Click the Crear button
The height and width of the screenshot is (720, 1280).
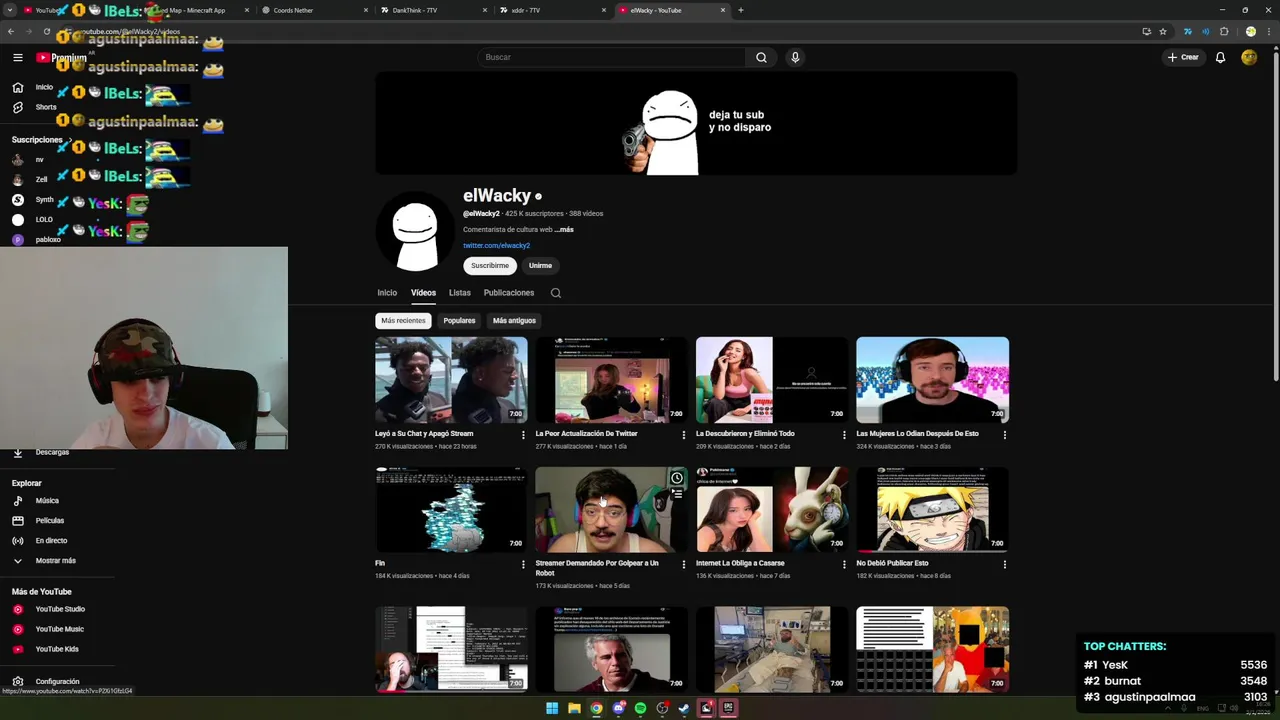tap(1183, 57)
